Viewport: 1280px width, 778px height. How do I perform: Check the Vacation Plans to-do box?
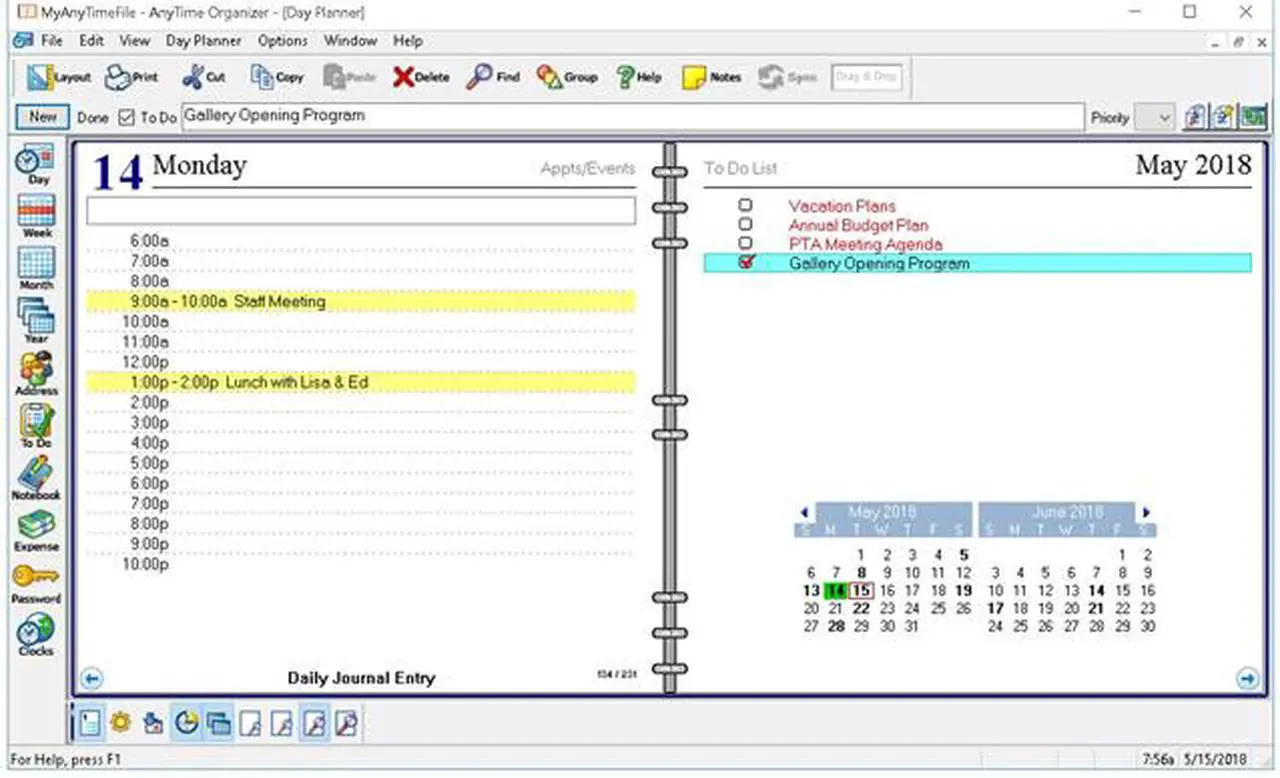tap(745, 206)
